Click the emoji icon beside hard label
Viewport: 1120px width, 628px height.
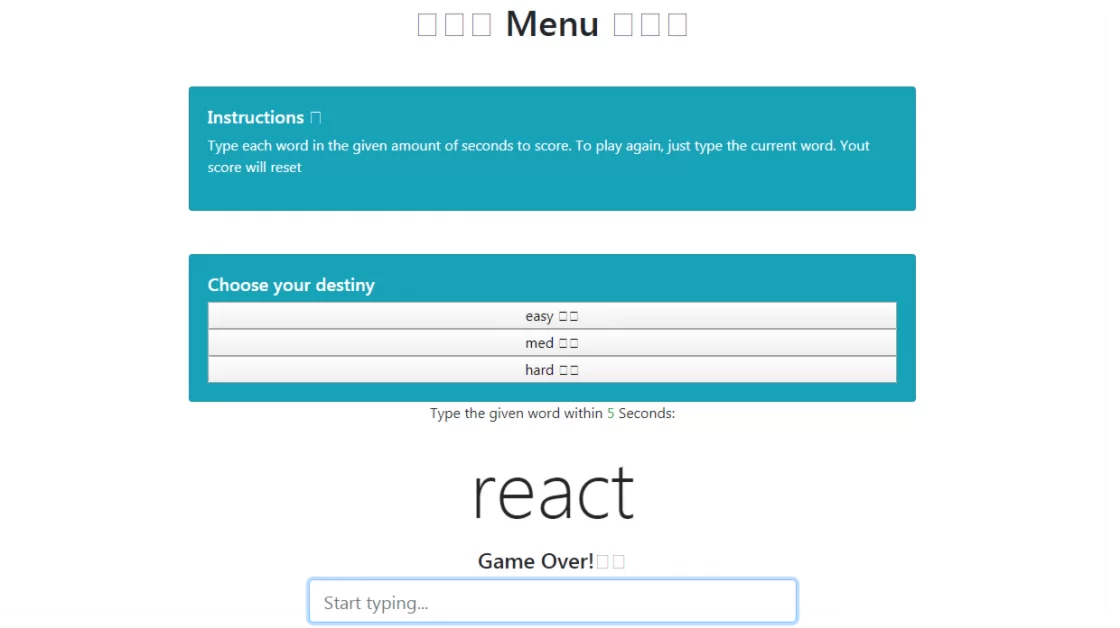[x=569, y=371]
